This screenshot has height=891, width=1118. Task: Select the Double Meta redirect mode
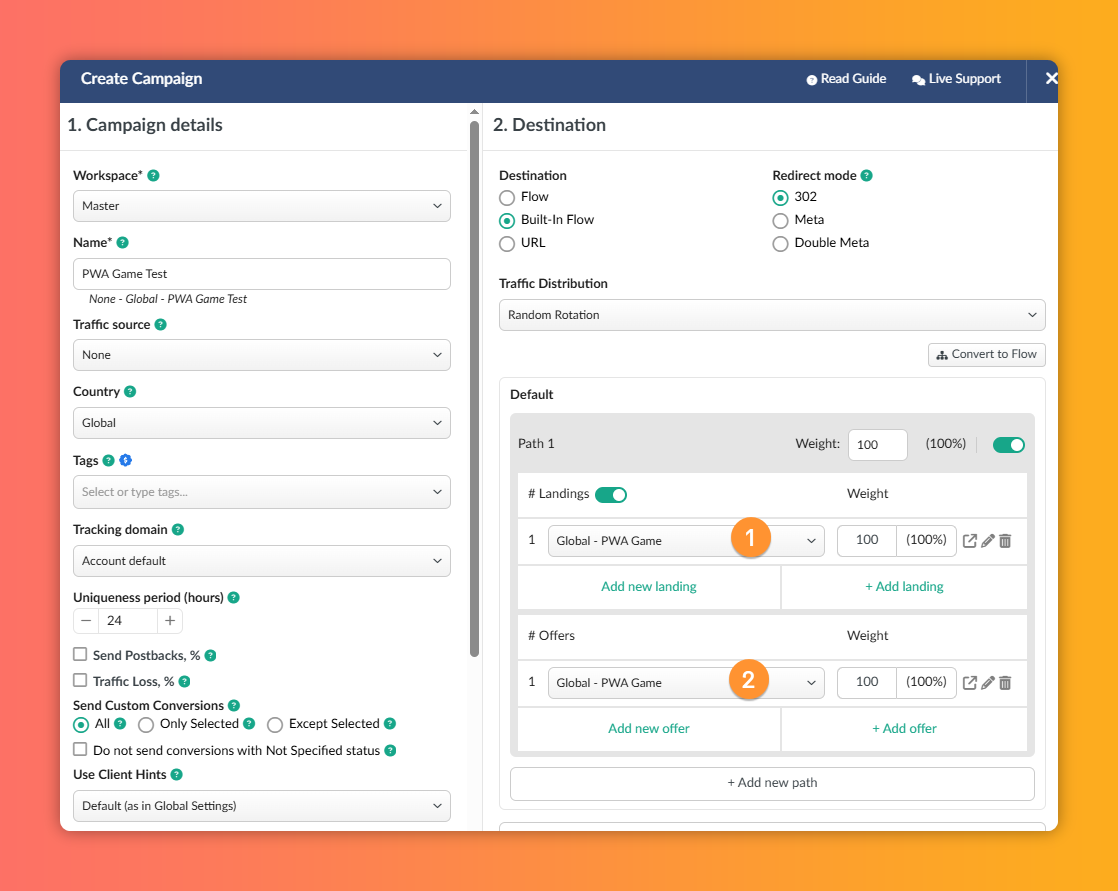(781, 243)
